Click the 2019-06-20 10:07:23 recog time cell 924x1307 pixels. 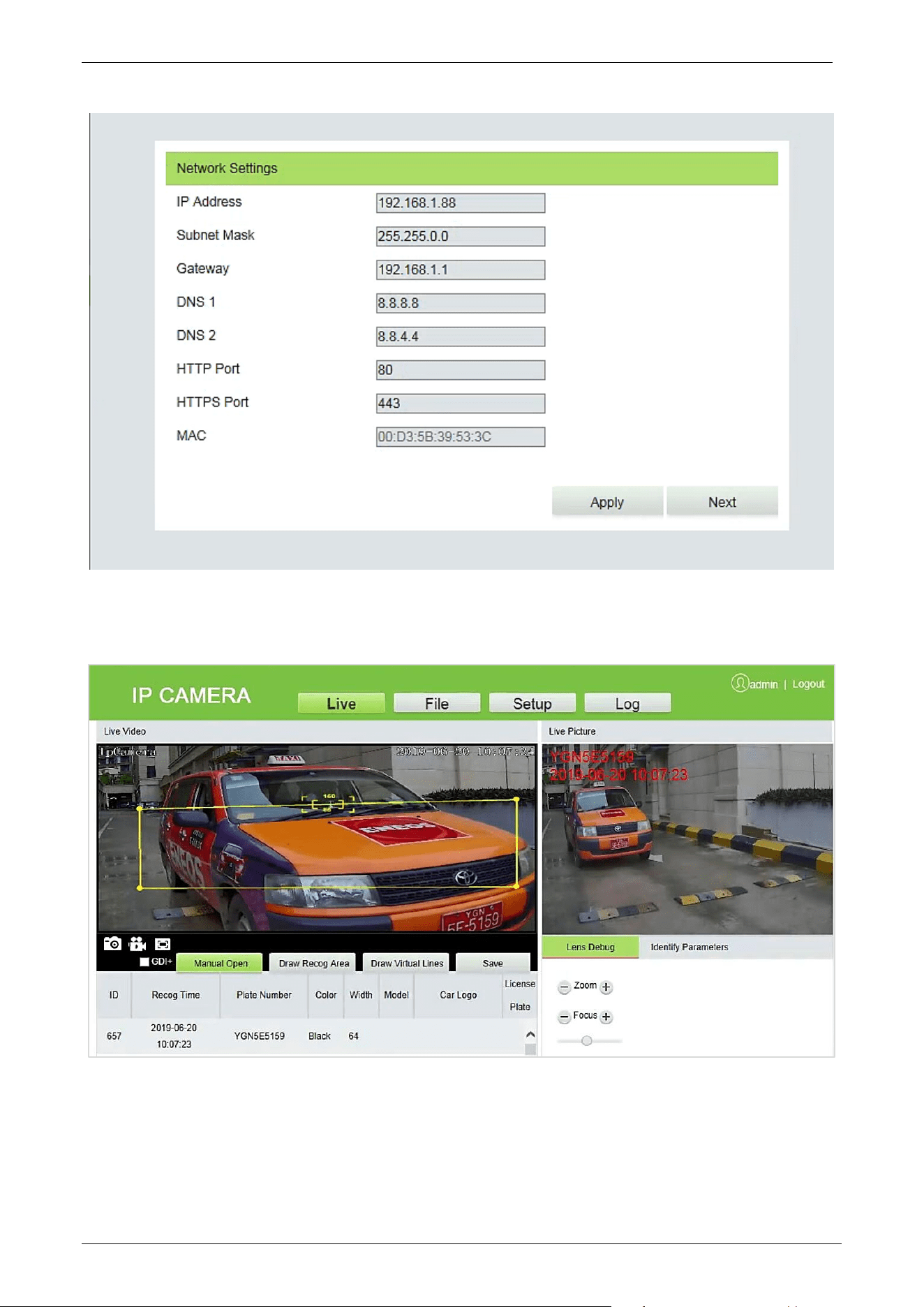(x=174, y=1036)
